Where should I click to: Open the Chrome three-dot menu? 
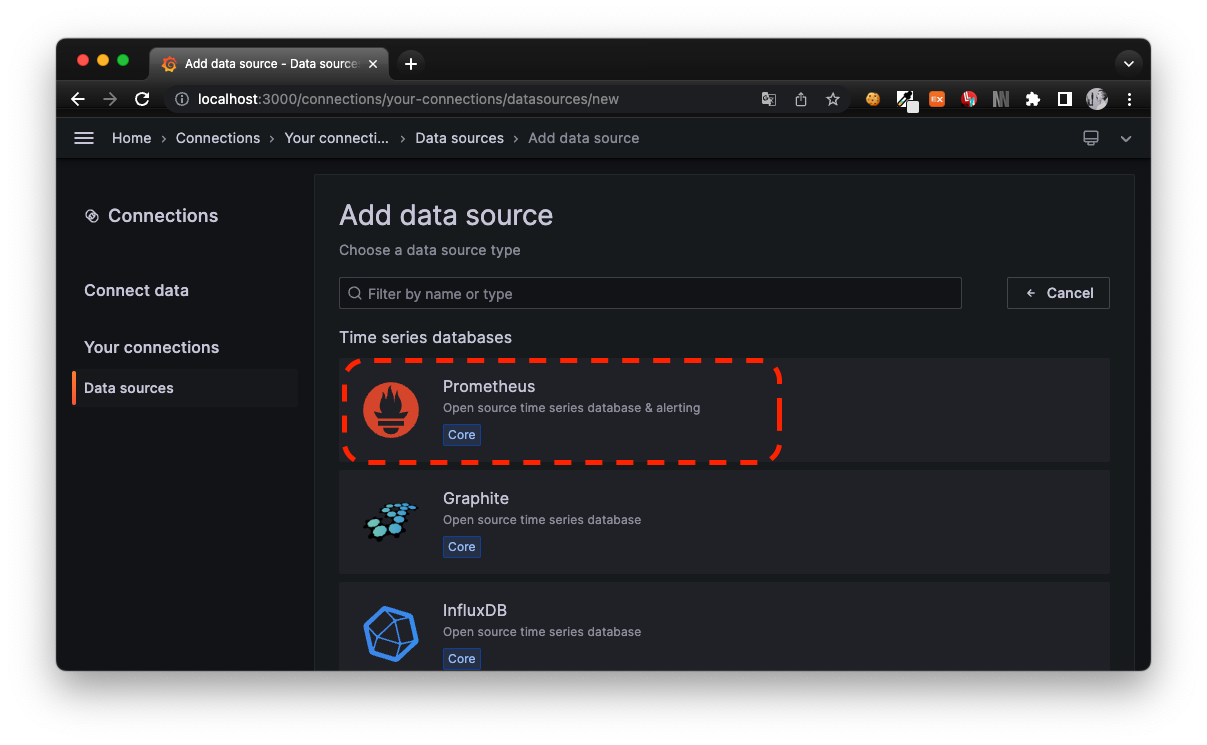click(1129, 99)
